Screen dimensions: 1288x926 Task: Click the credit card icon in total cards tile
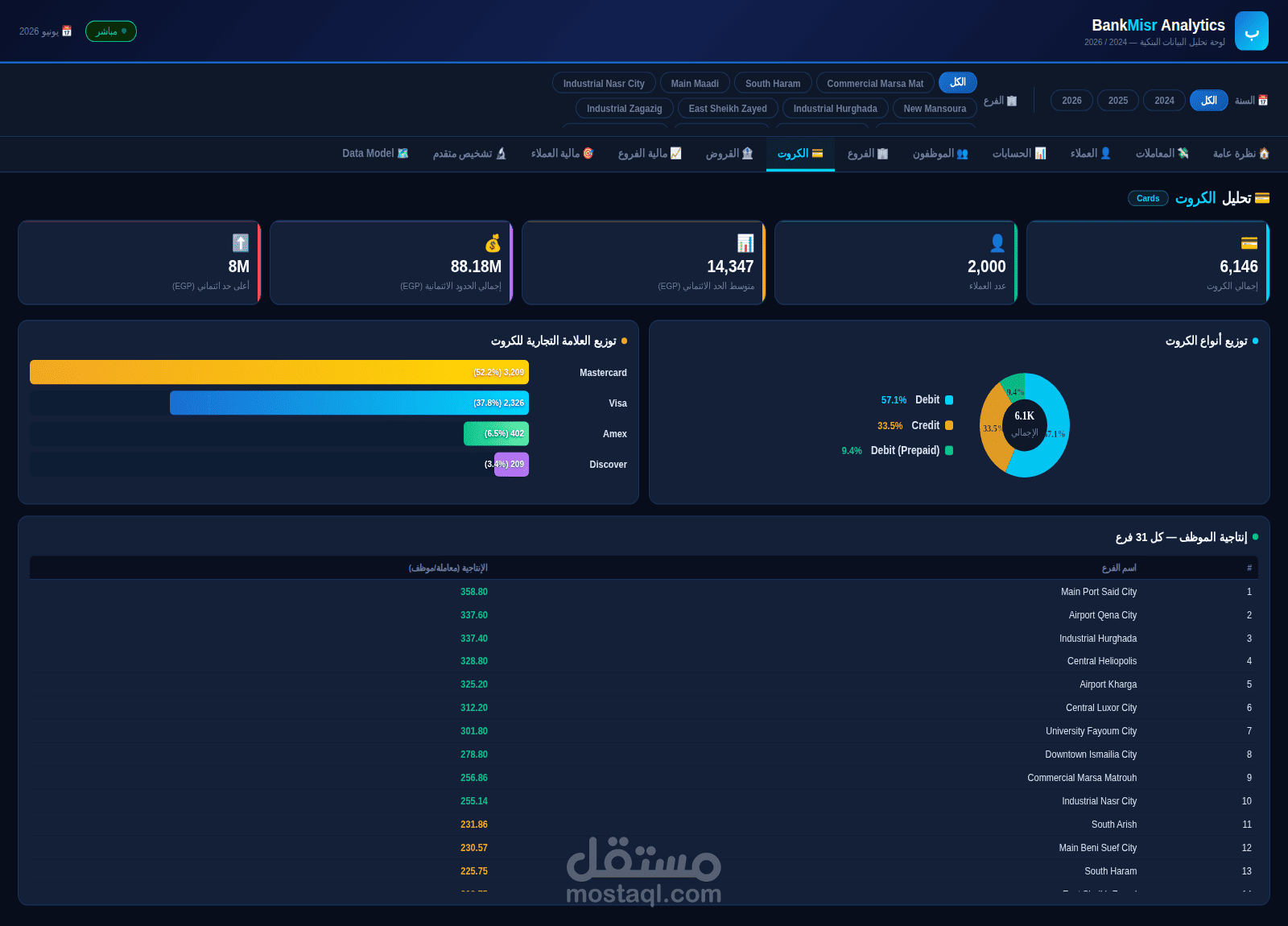(1249, 243)
